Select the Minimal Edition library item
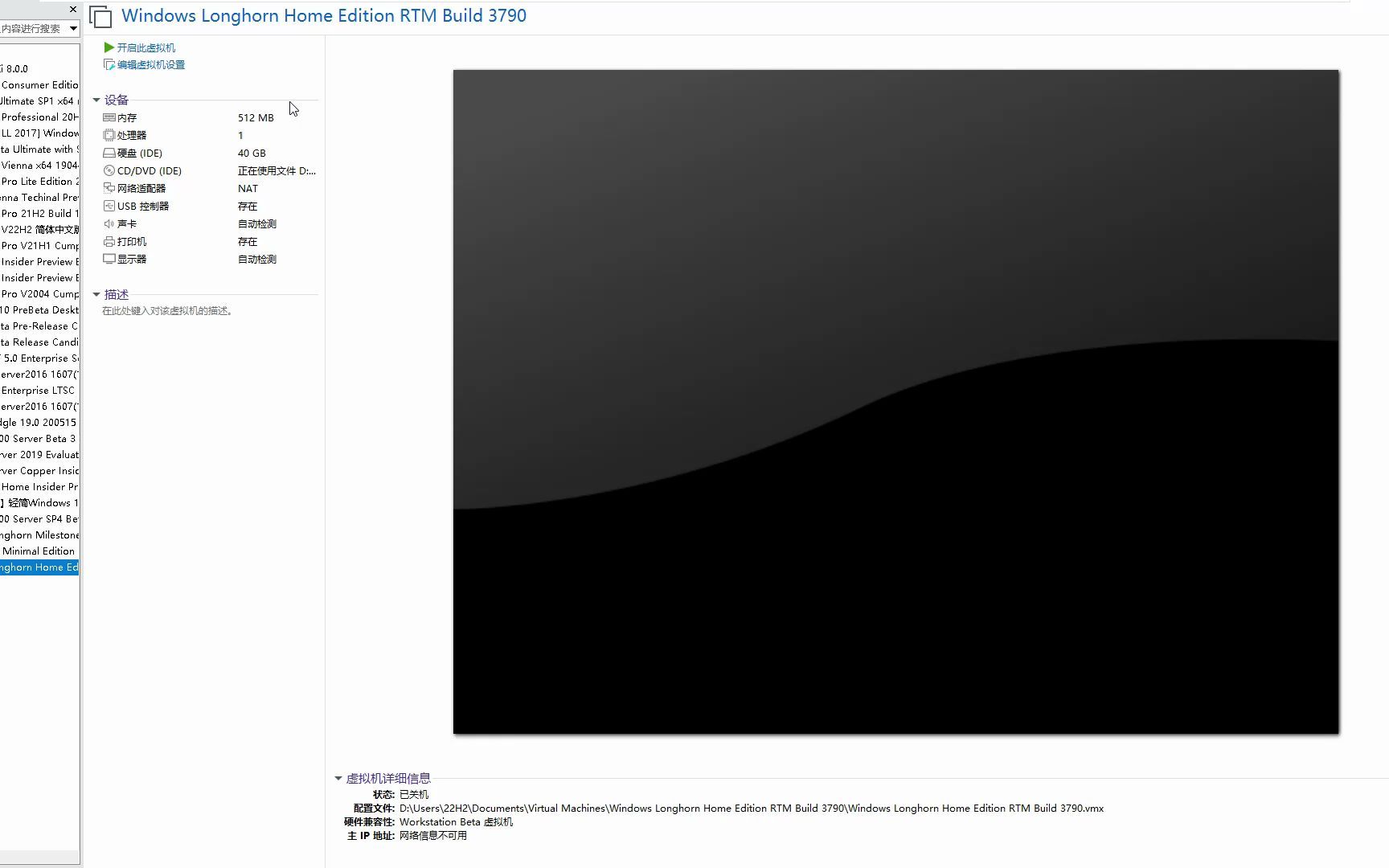1389x868 pixels. tap(39, 551)
